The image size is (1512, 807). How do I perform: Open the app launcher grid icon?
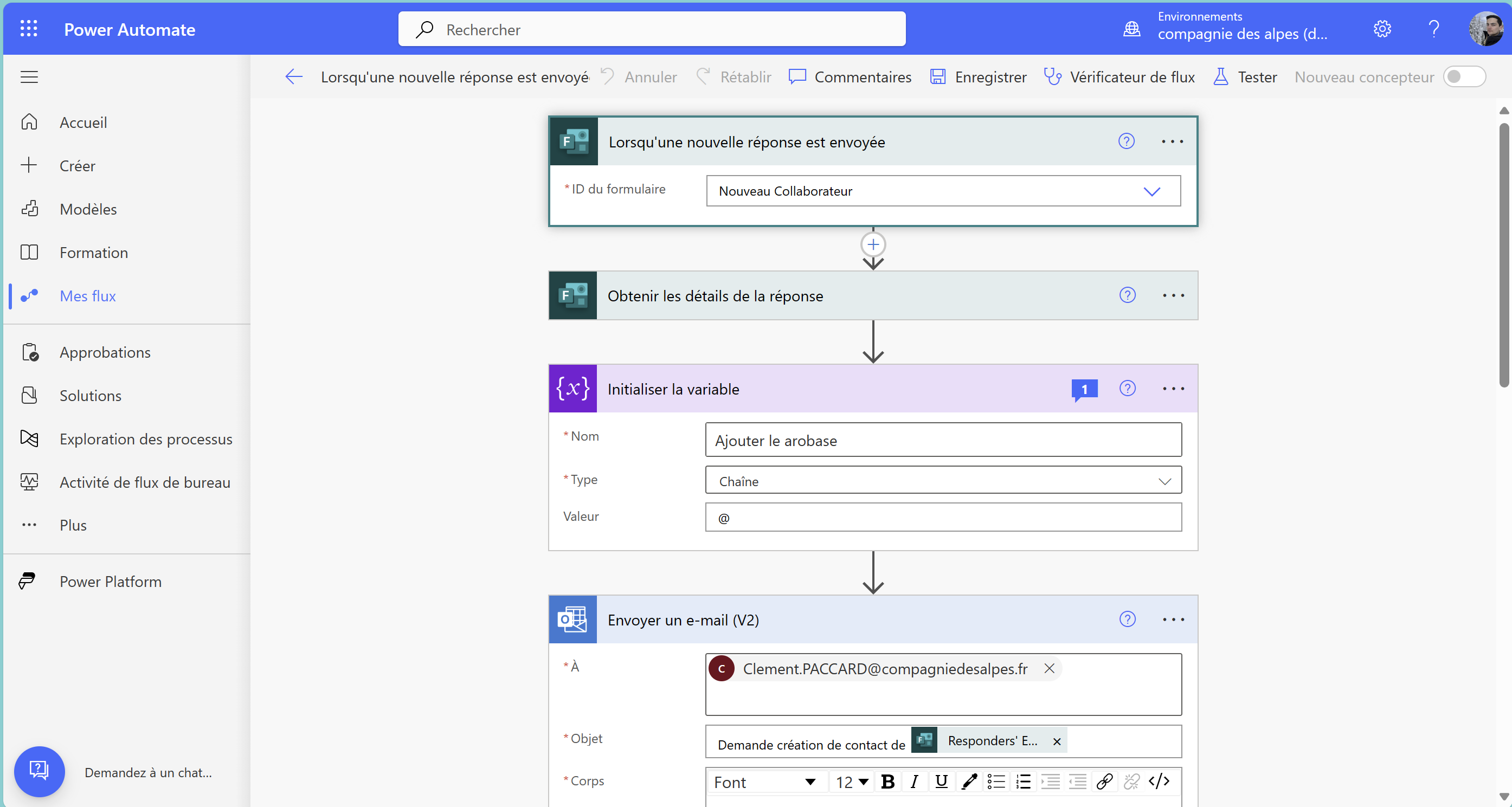click(29, 29)
